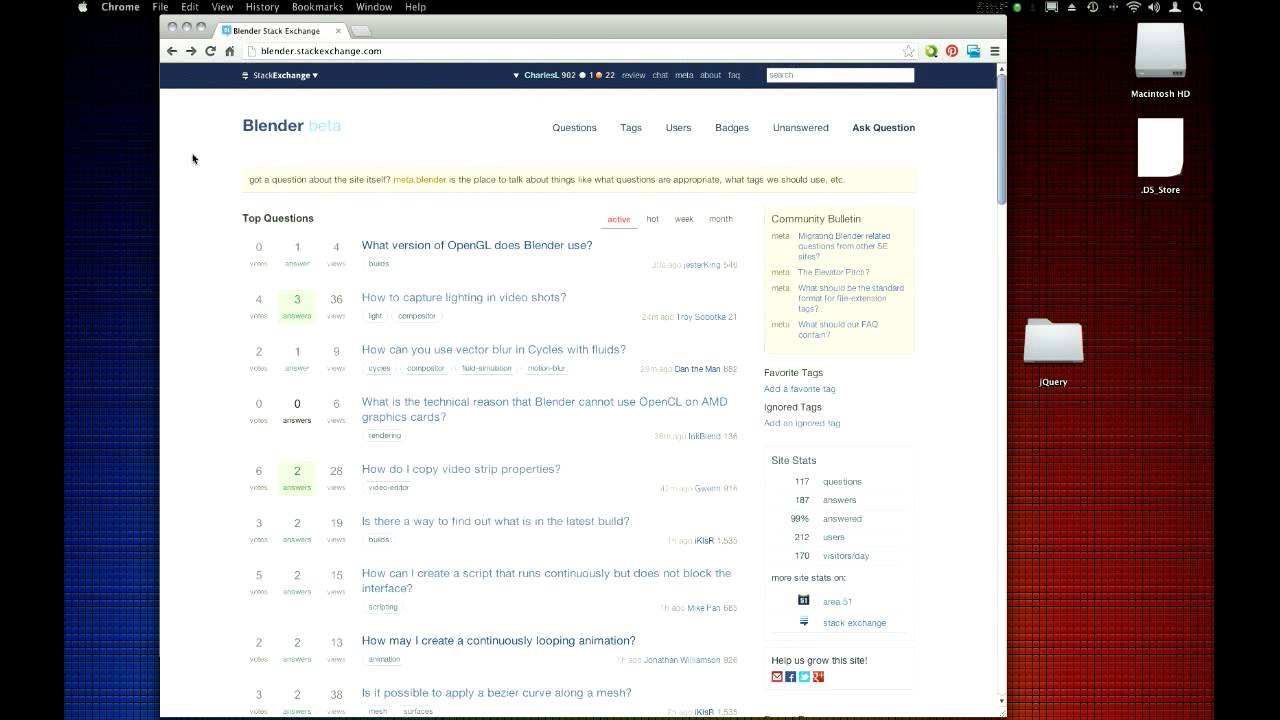Go to the Tags page
The image size is (1280, 720).
point(631,128)
